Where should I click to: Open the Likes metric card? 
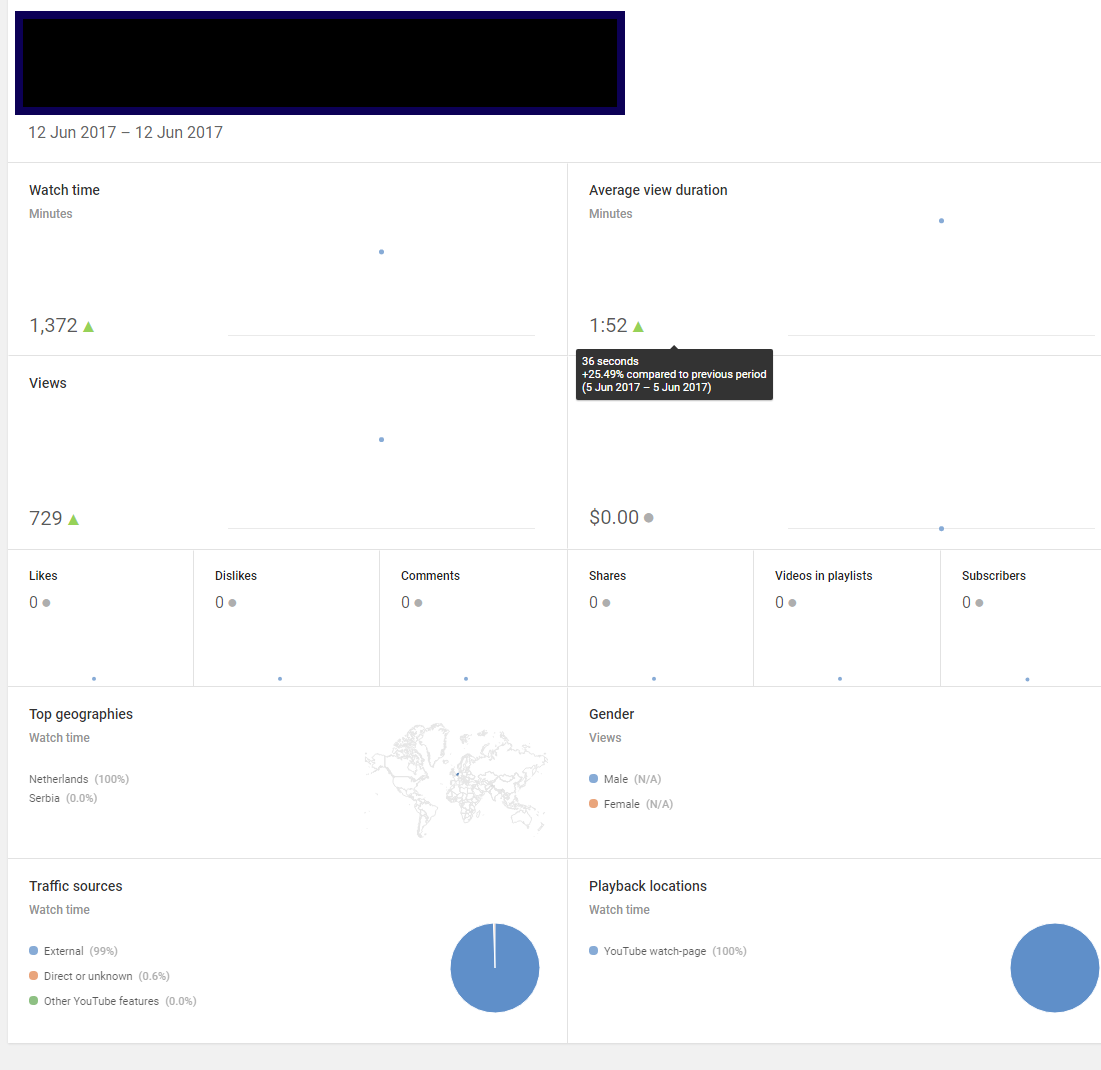[100, 618]
